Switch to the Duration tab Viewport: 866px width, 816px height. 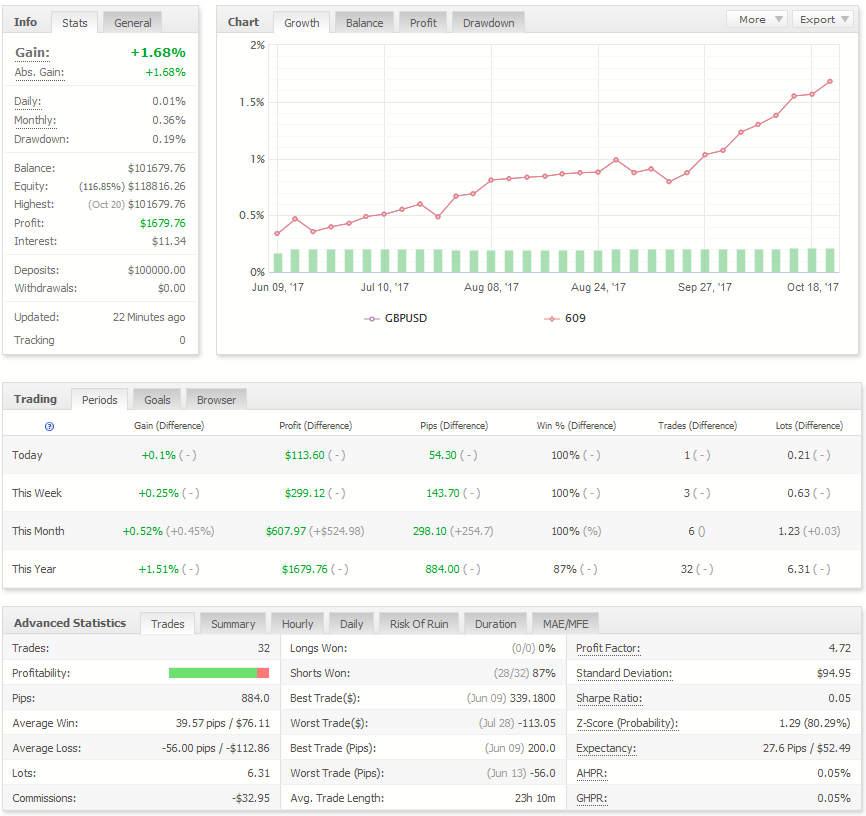pyautogui.click(x=495, y=624)
